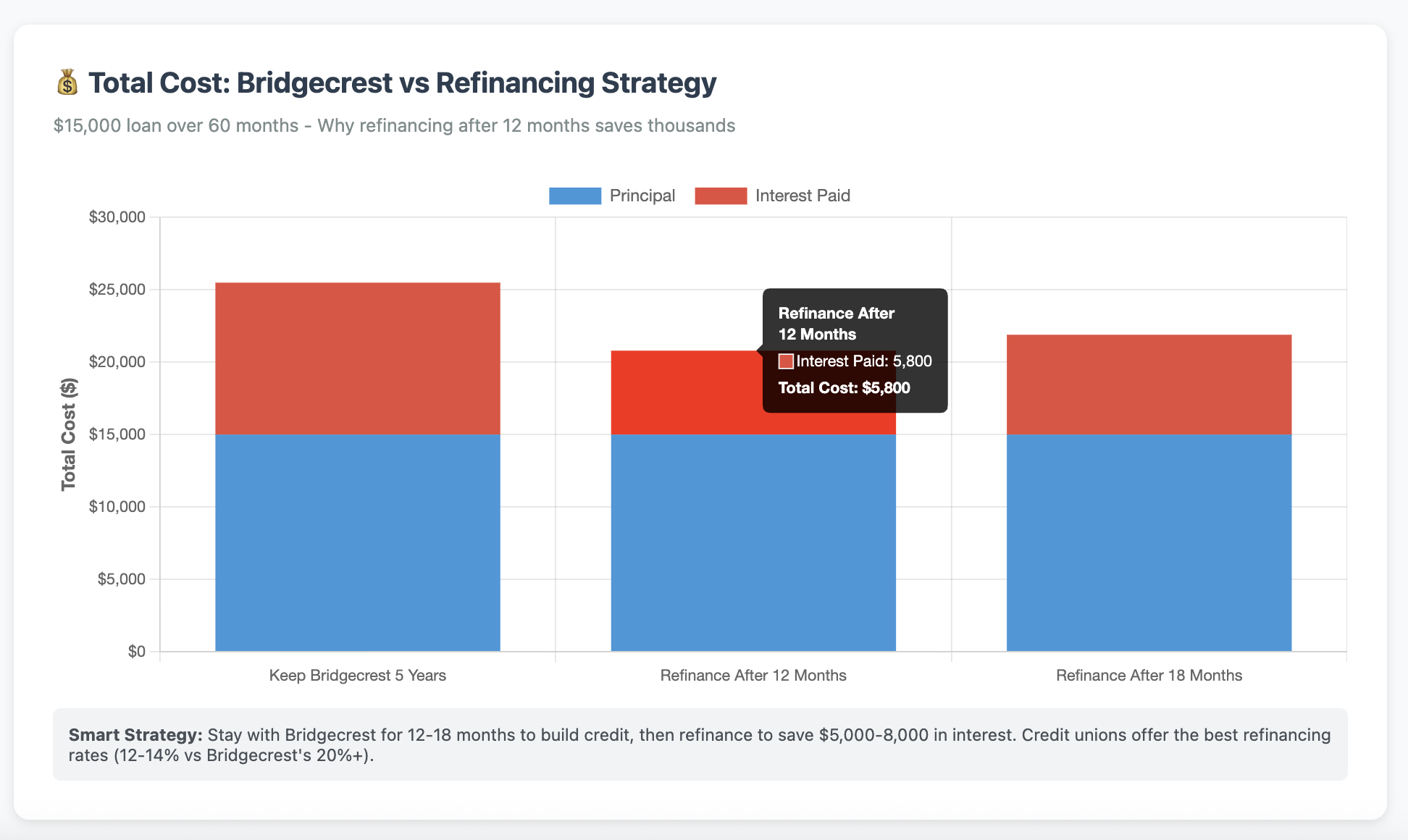The height and width of the screenshot is (840, 1408).
Task: Click the money bag icon in title
Action: (x=67, y=83)
